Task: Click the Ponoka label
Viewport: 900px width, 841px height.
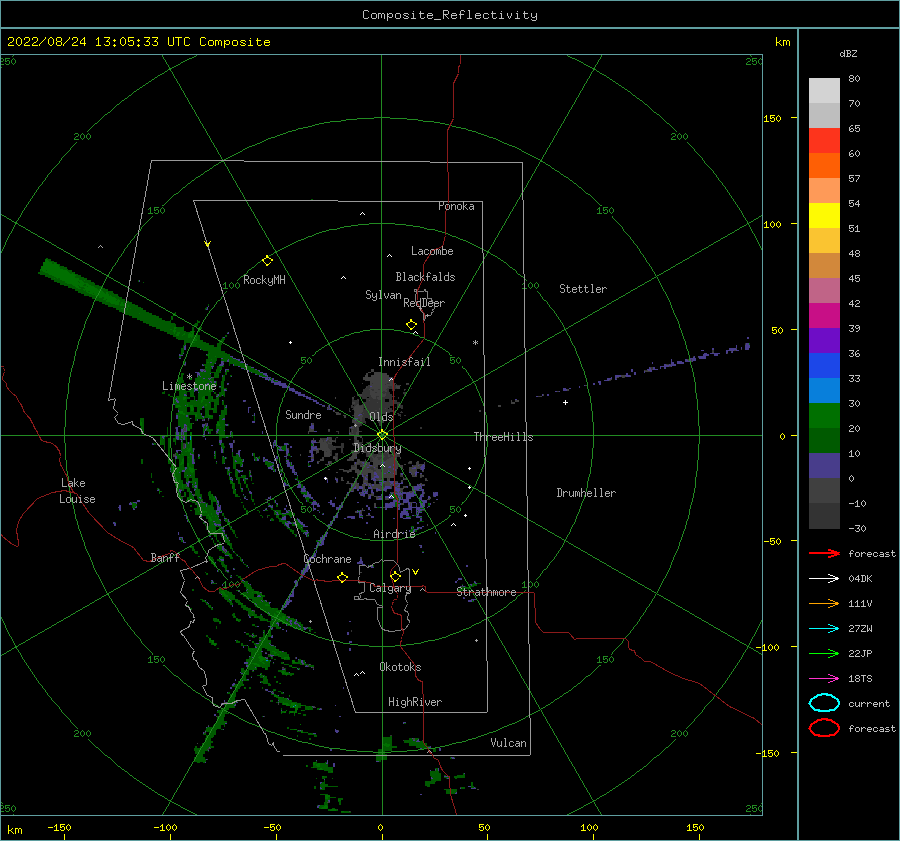Action: [x=456, y=206]
